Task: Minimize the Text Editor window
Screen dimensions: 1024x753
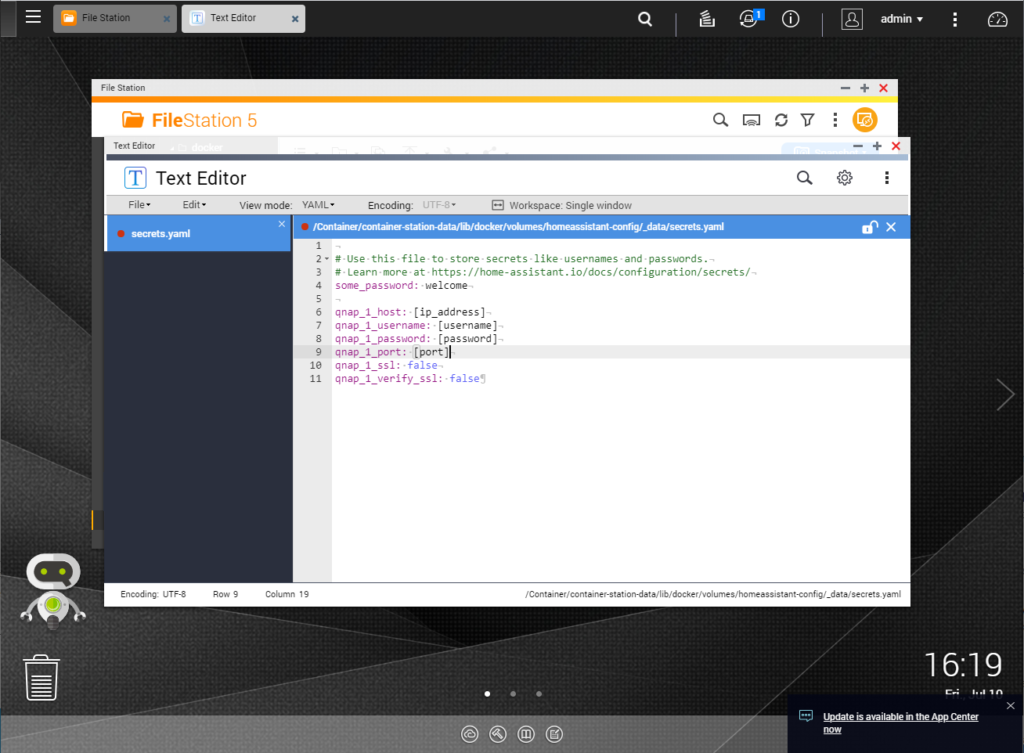Action: point(858,146)
